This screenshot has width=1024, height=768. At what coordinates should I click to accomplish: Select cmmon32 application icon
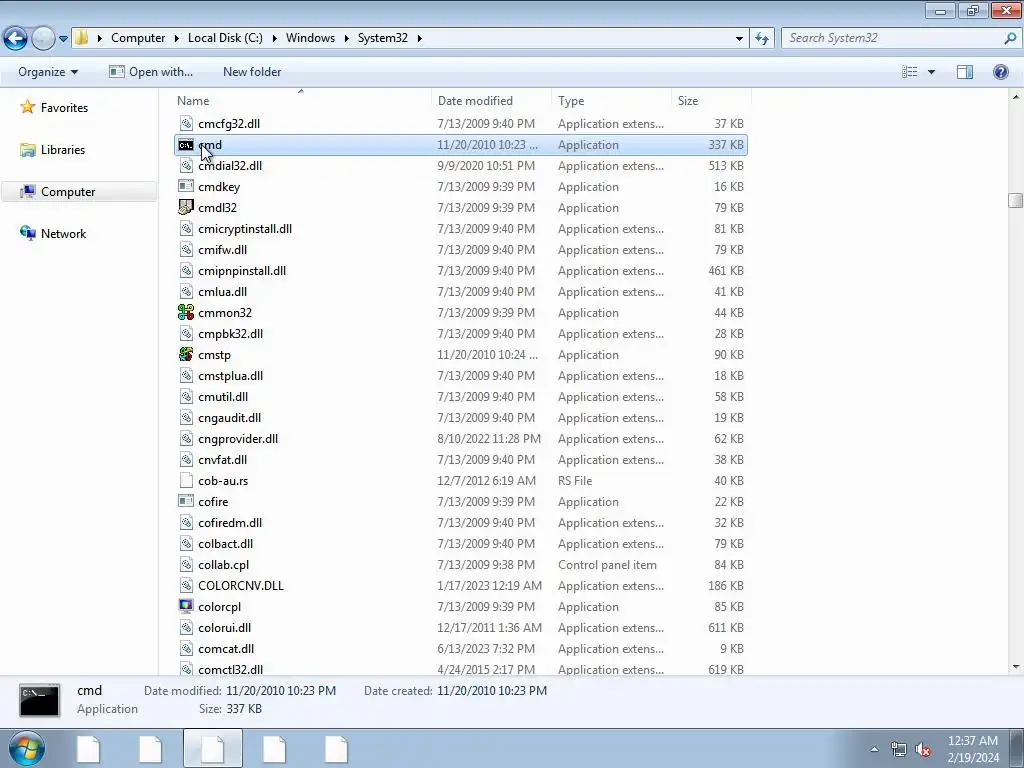point(185,313)
